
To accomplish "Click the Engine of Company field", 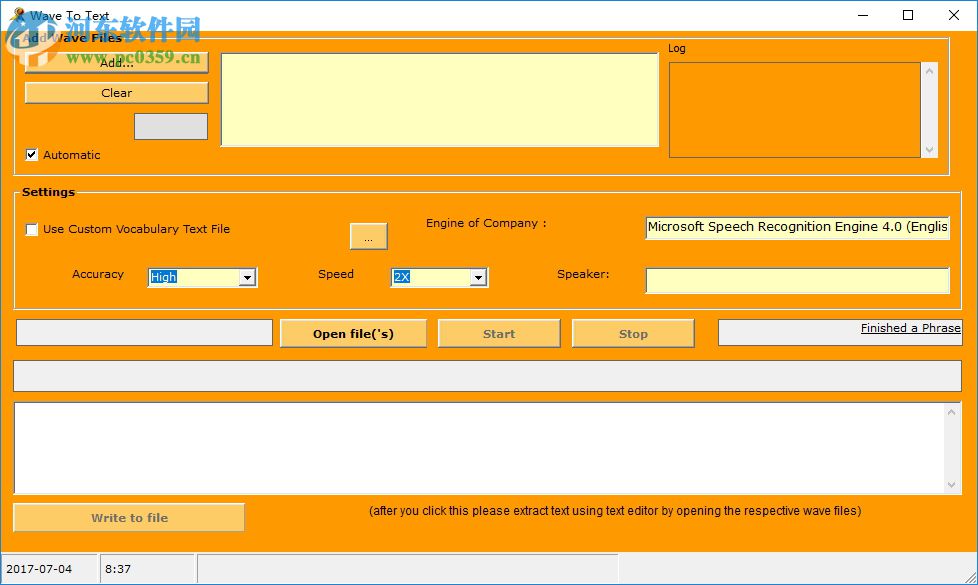I will [x=797, y=227].
